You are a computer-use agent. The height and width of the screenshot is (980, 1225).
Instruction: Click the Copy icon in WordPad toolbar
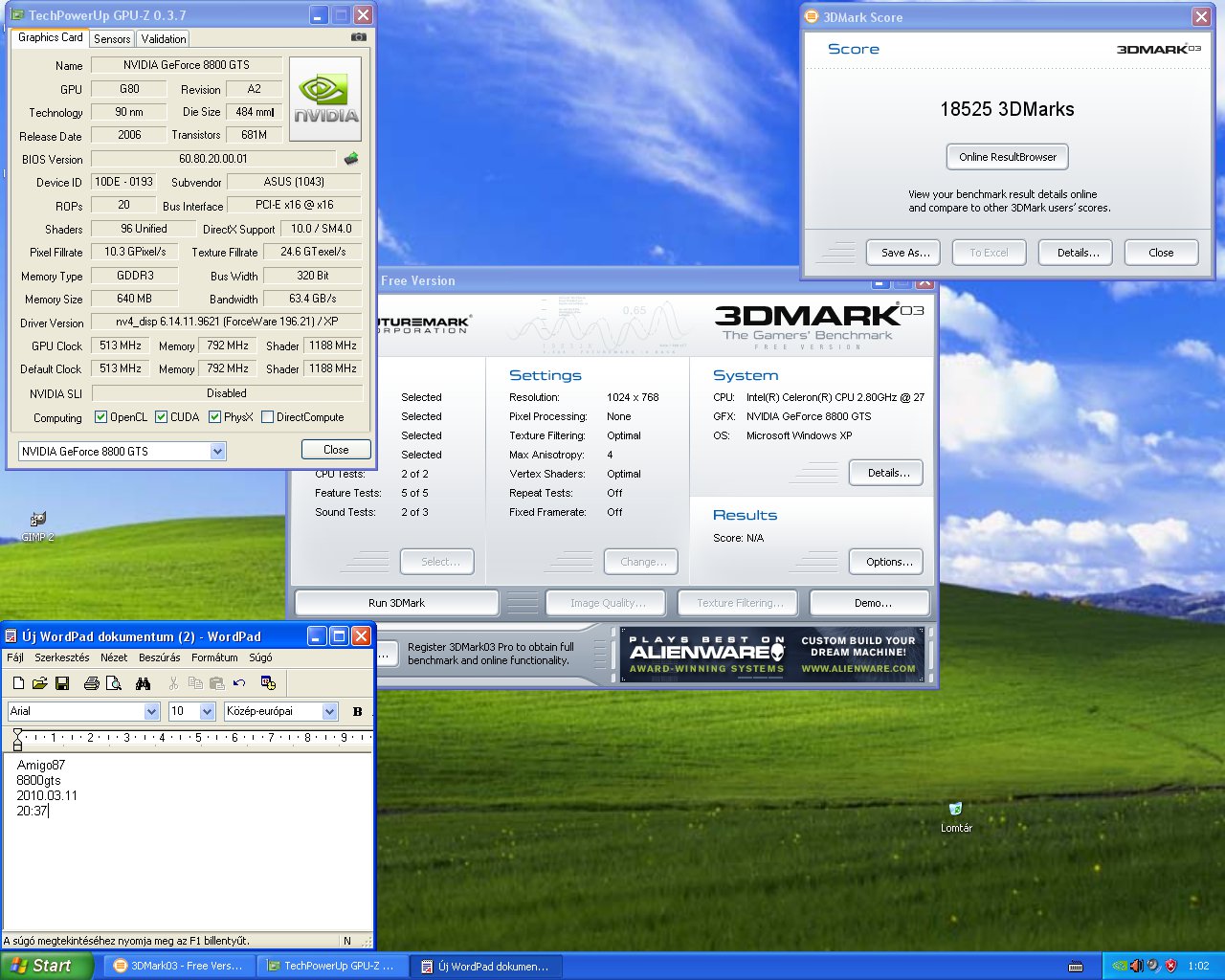195,683
